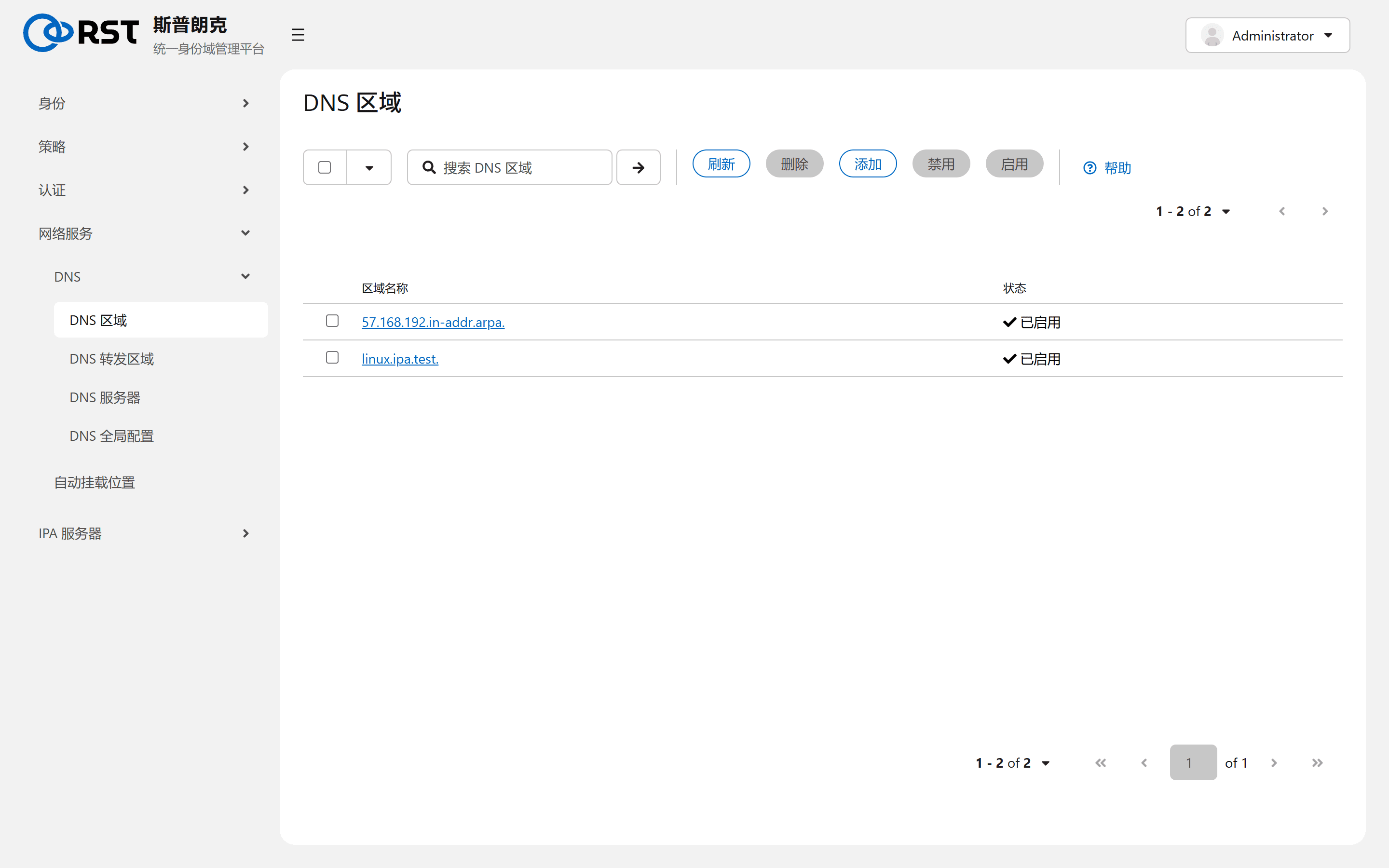Image resolution: width=1389 pixels, height=868 pixels.
Task: Focus the 搜索 DNS 区域 search field
Action: [510, 167]
